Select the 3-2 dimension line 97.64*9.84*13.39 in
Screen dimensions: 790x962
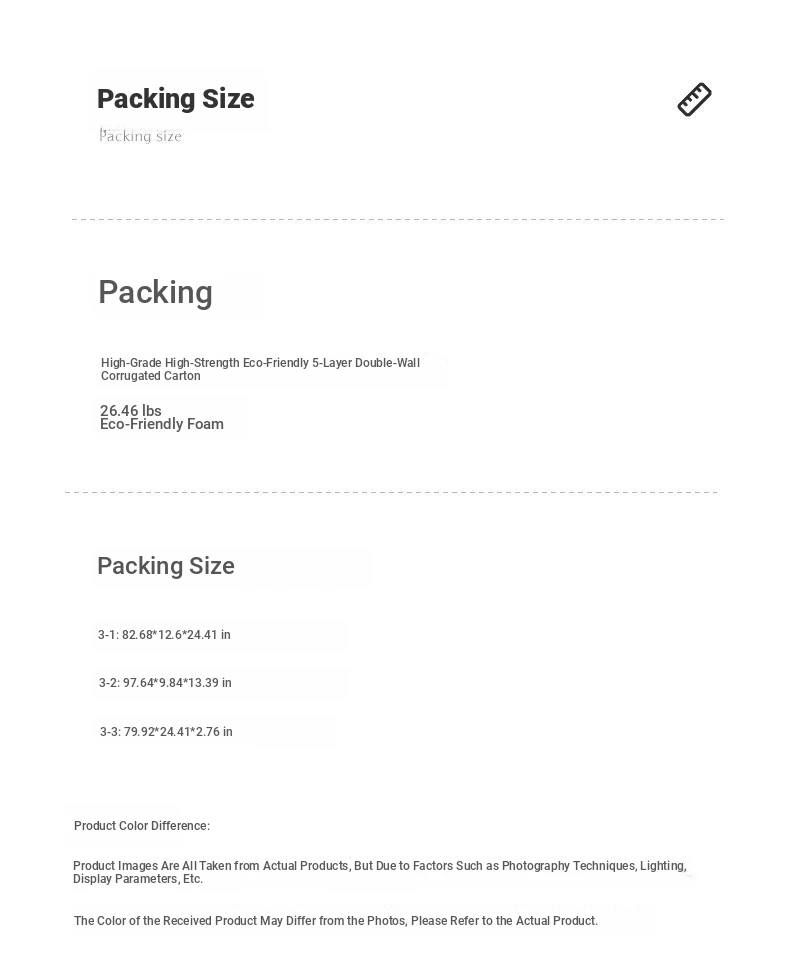(x=165, y=683)
